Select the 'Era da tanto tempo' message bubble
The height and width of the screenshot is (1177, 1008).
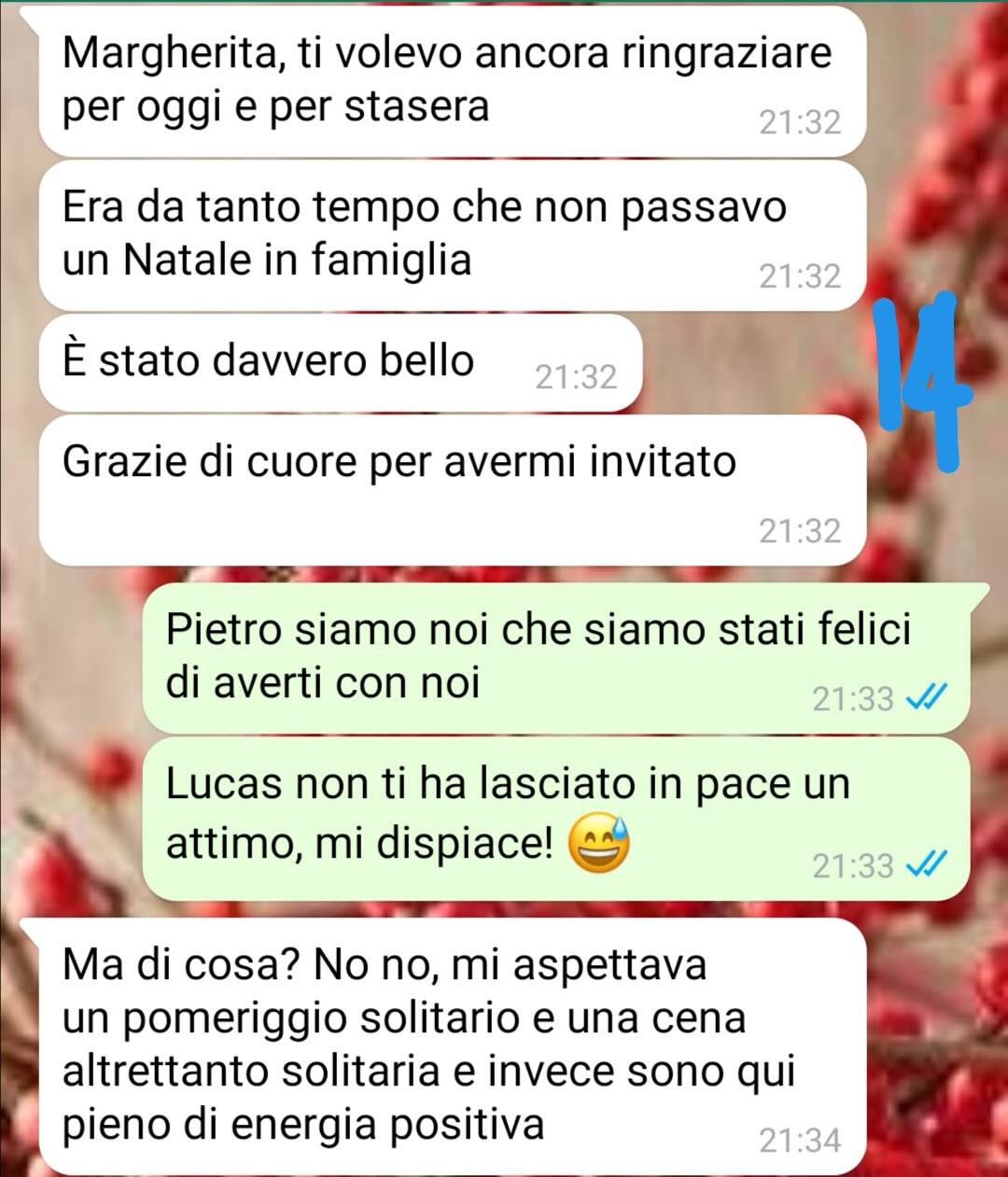pos(453,235)
